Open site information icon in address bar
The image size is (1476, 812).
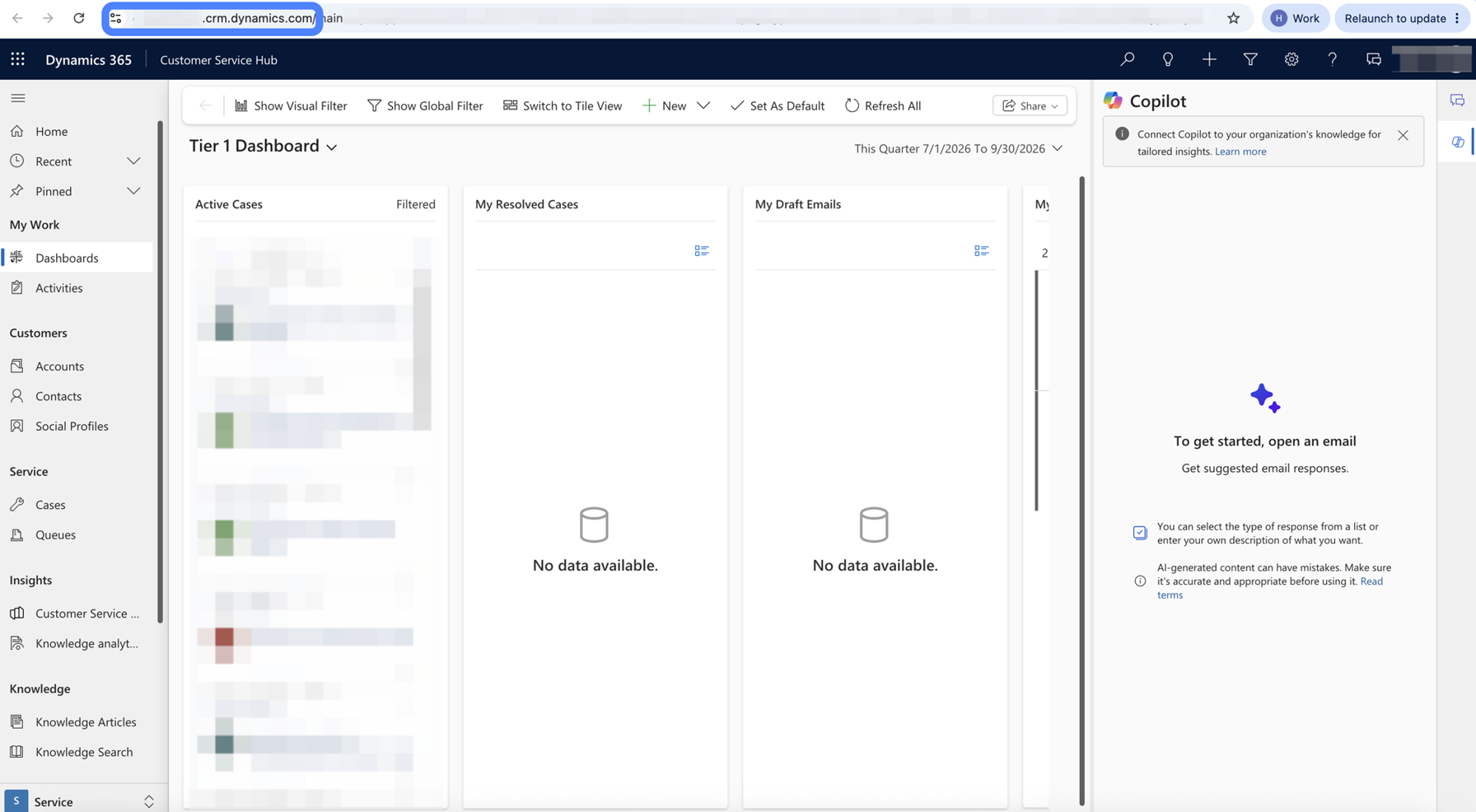116,18
